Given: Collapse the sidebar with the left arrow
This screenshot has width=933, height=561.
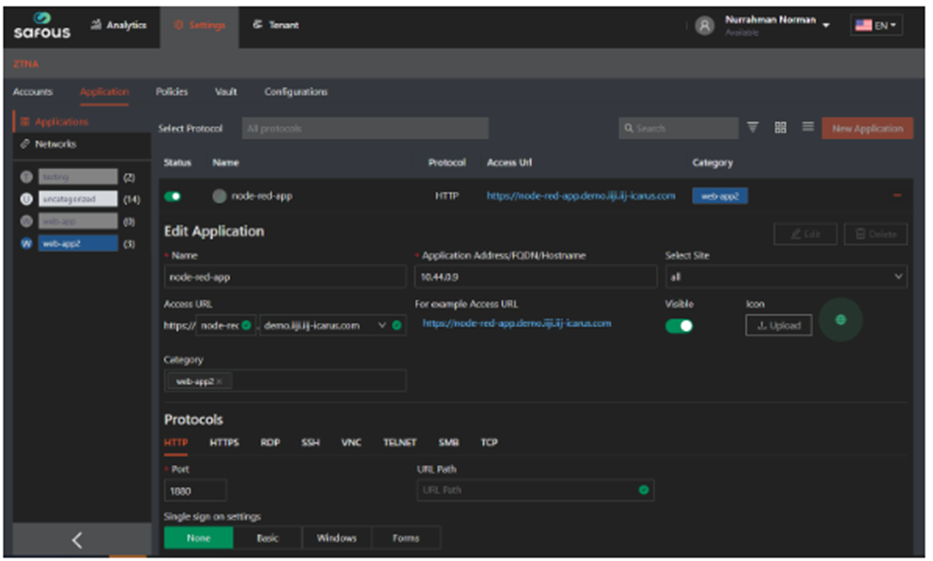Looking at the screenshot, I should tap(77, 540).
